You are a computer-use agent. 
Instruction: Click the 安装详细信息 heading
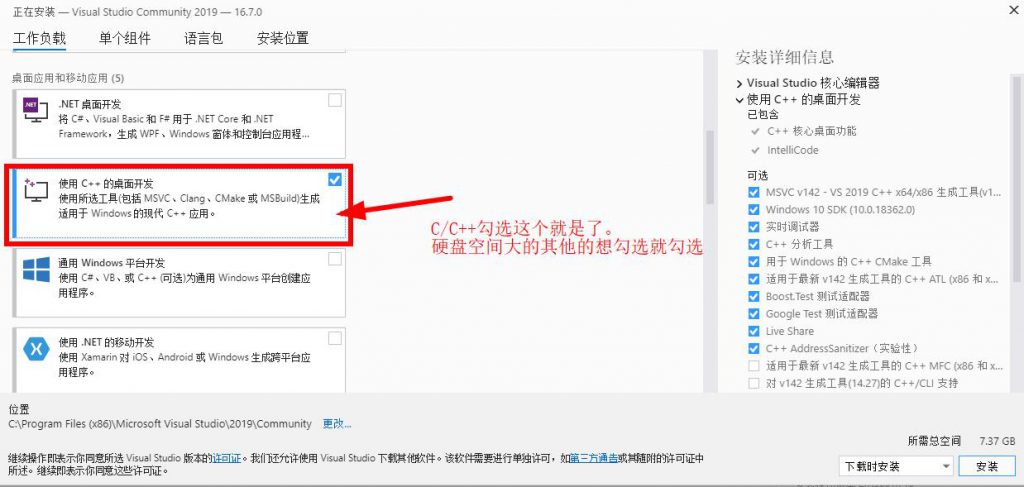coord(784,57)
